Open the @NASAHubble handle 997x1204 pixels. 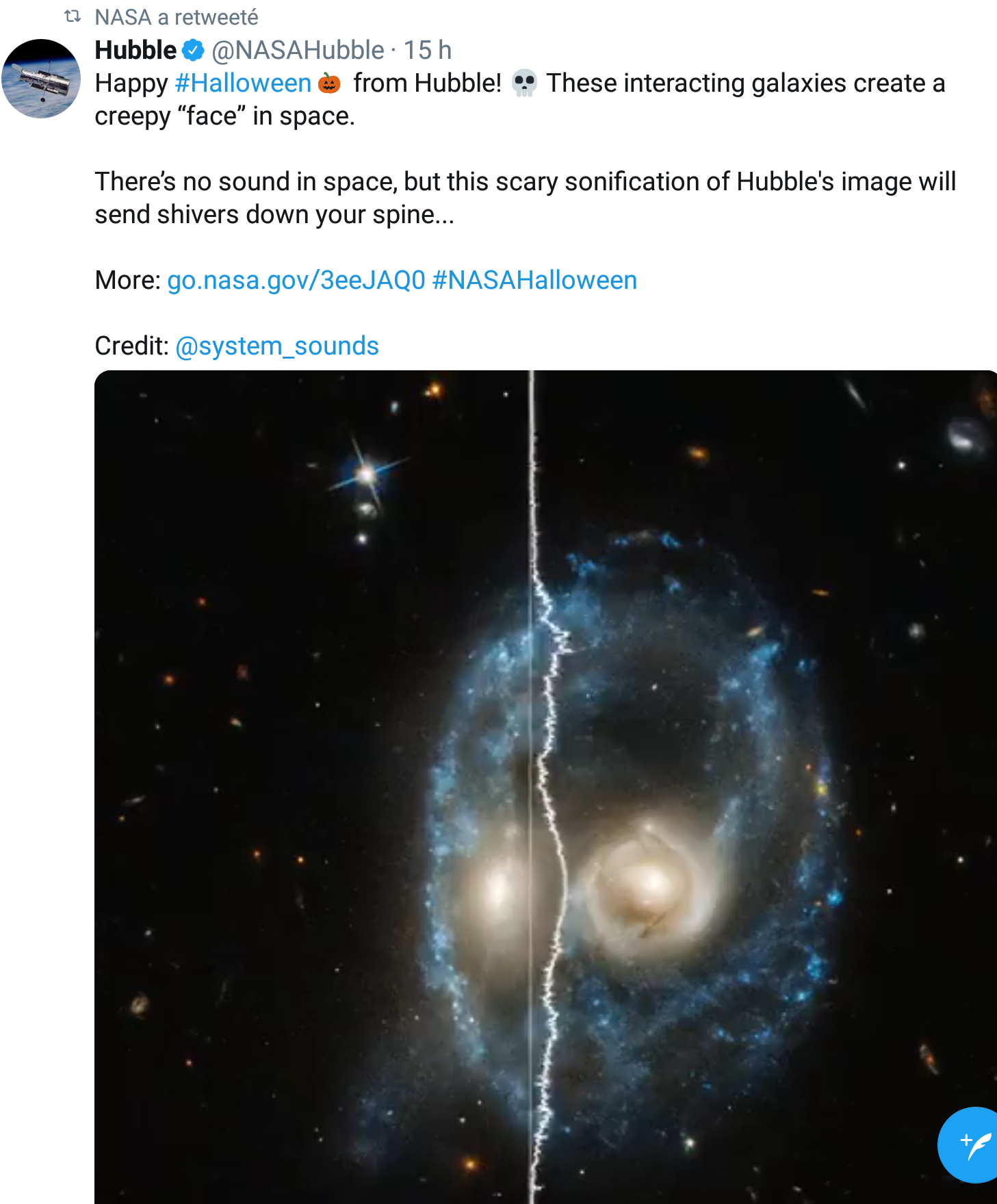298,50
